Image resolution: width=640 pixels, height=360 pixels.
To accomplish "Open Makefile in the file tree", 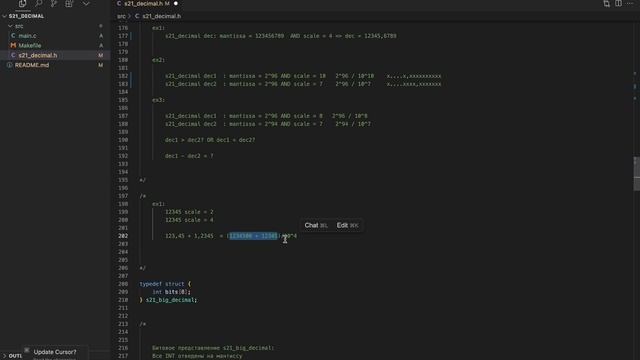I will (x=30, y=46).
